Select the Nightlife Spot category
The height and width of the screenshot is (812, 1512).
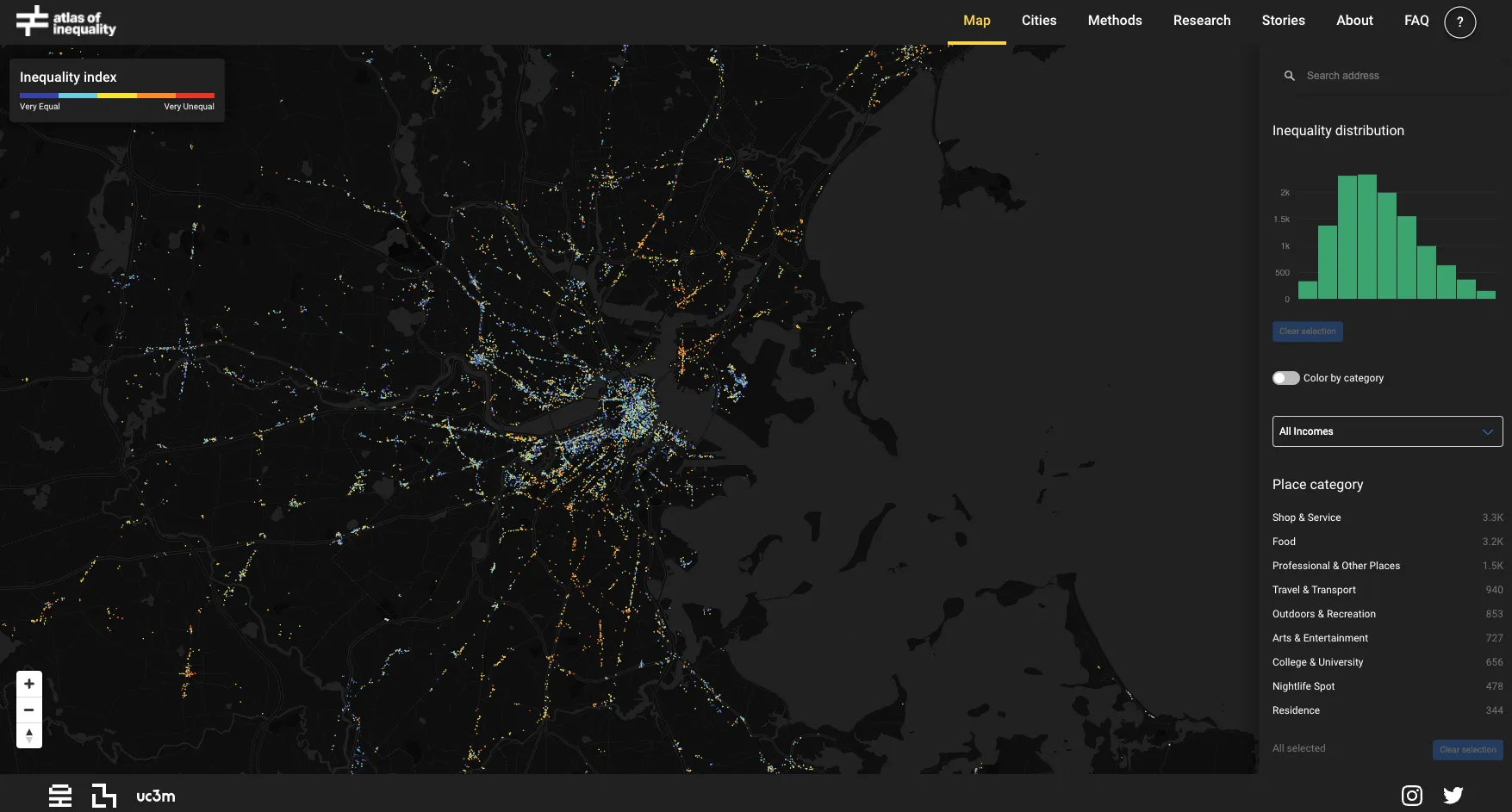(x=1304, y=686)
